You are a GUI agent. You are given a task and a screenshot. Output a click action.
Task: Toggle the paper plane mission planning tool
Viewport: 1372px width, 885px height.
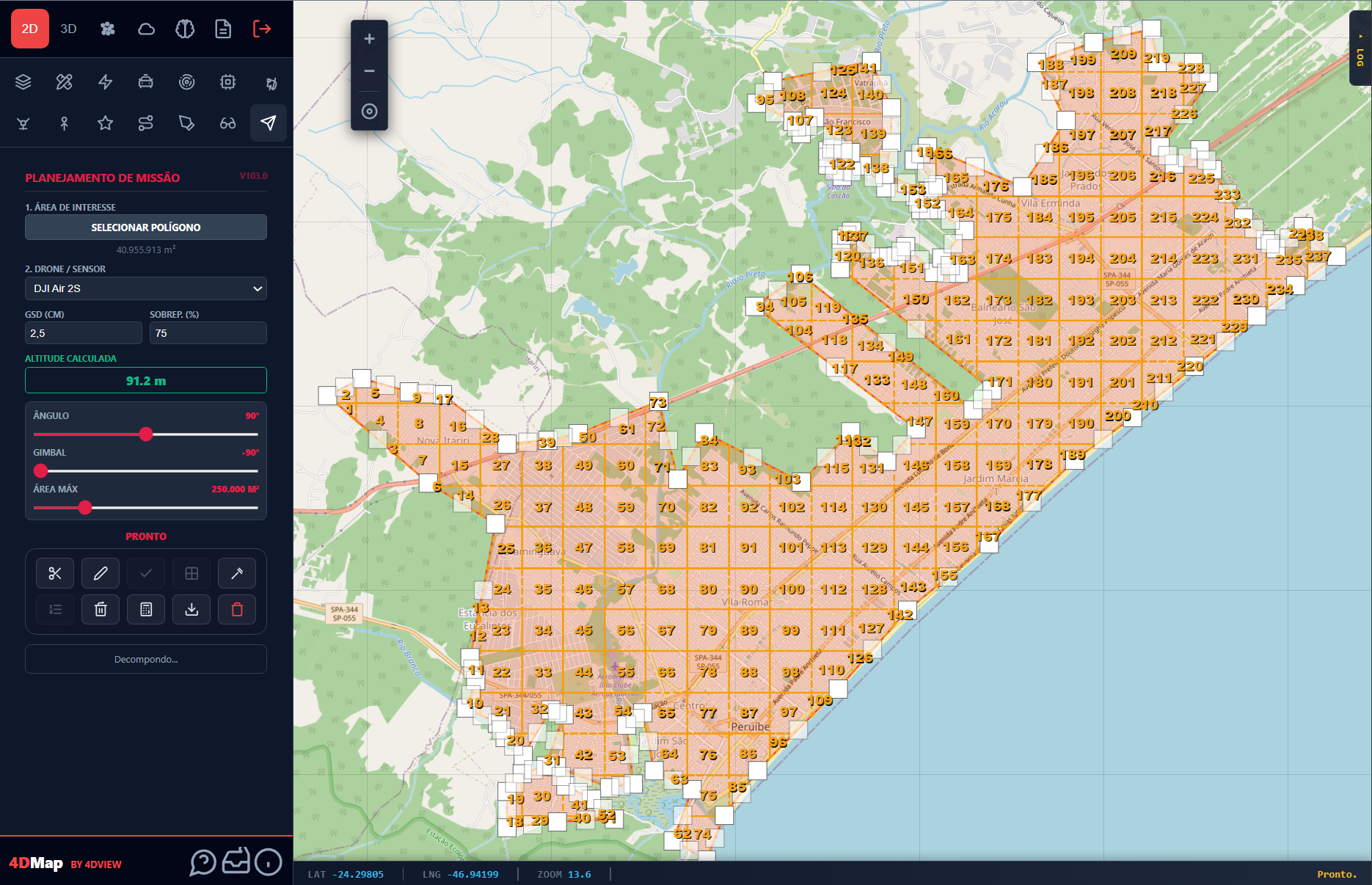[269, 123]
